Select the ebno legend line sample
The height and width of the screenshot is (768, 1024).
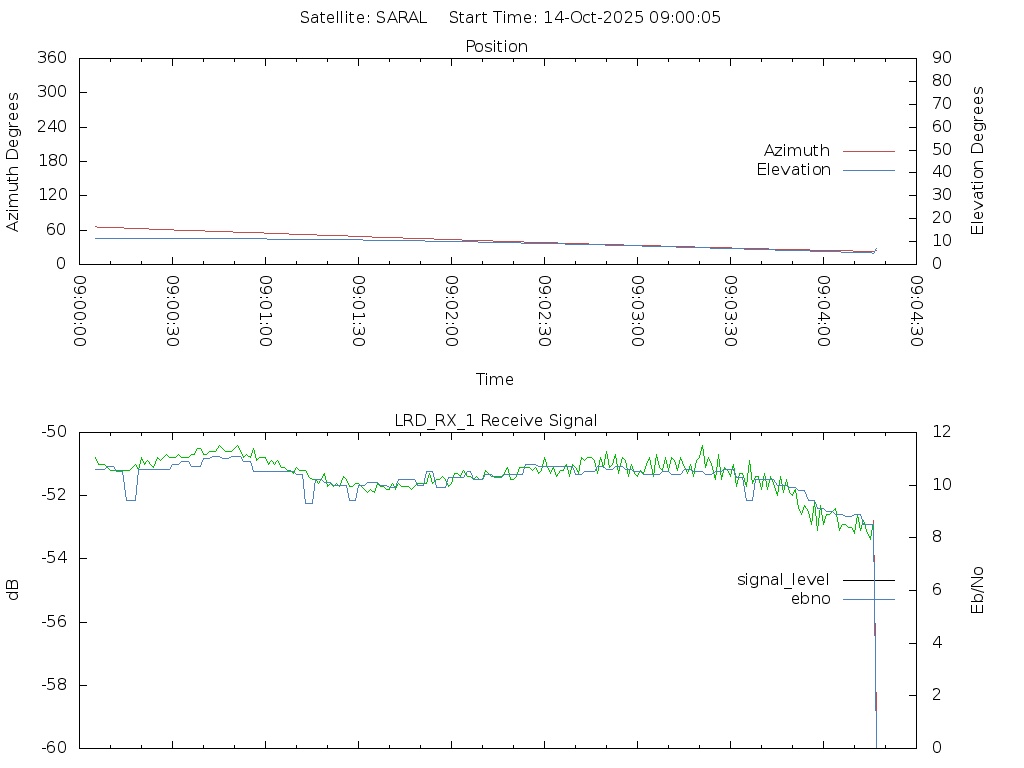(x=868, y=599)
